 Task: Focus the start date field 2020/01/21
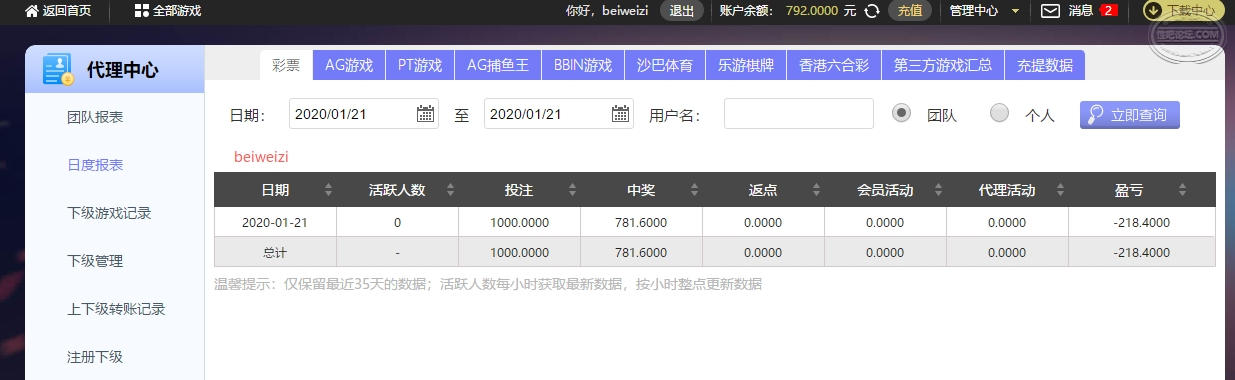pos(364,114)
